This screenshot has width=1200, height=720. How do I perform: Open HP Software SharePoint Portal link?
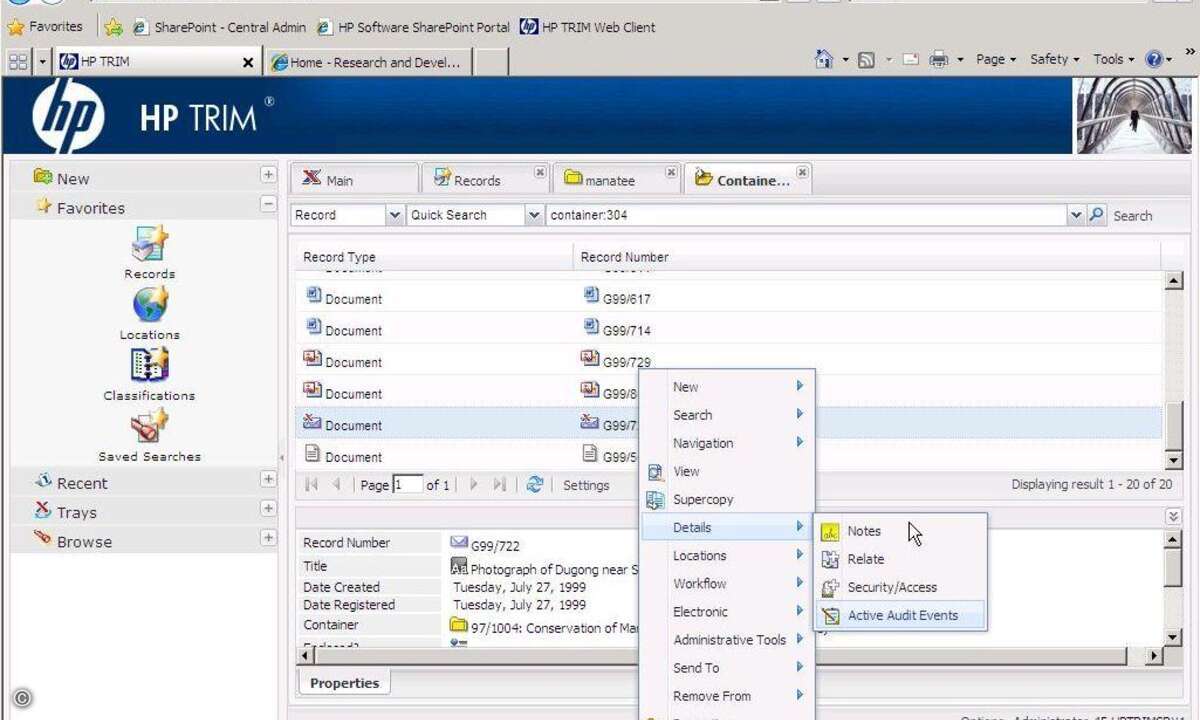413,28
